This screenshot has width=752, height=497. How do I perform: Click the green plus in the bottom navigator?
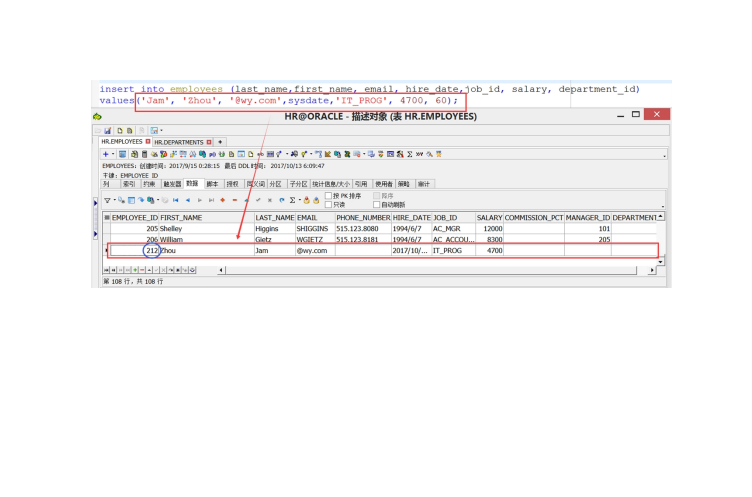(x=135, y=270)
